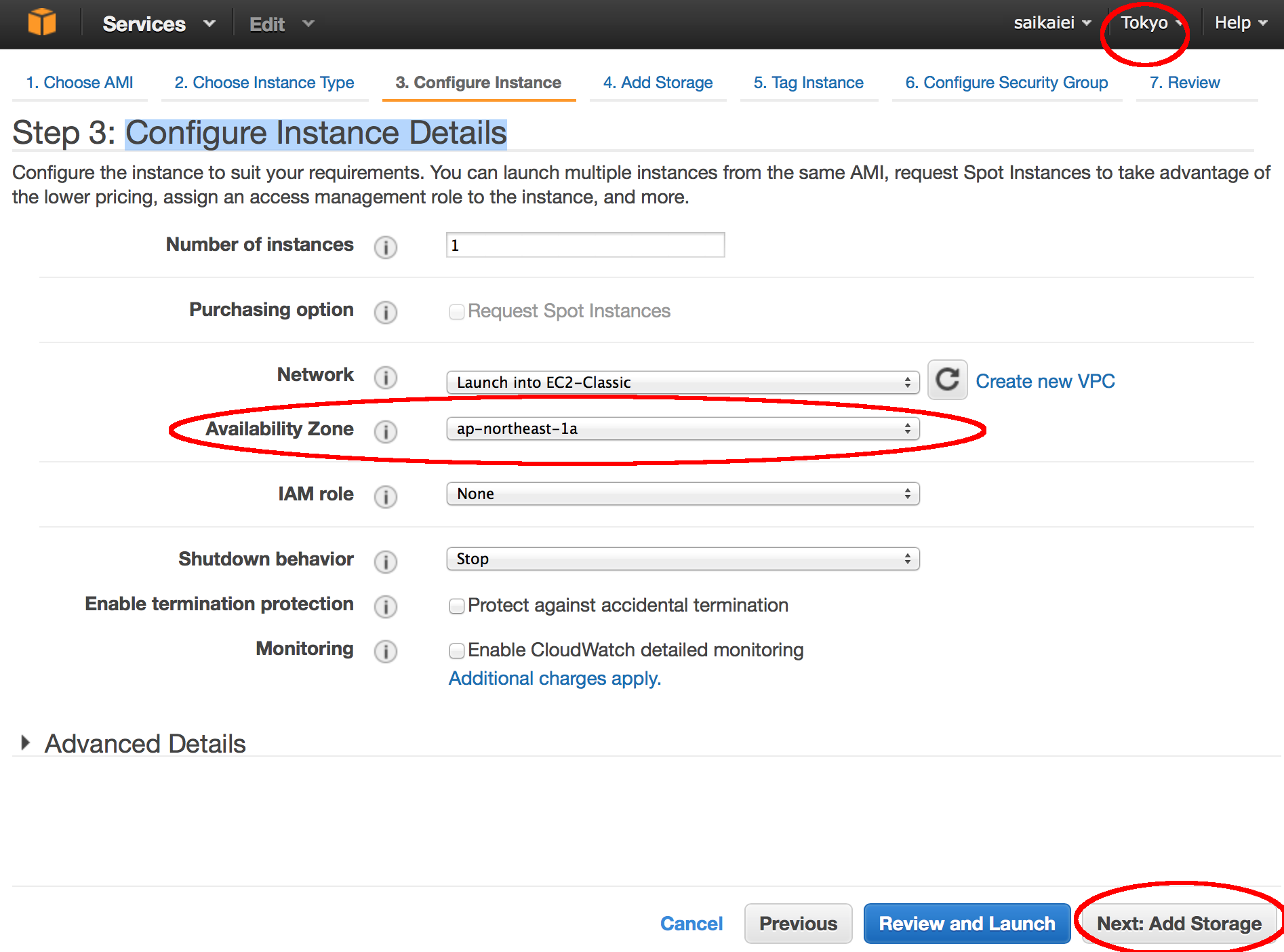Screen dimensions: 1284x952
Task: Click info icon for Enable termination protection
Action: click(386, 606)
